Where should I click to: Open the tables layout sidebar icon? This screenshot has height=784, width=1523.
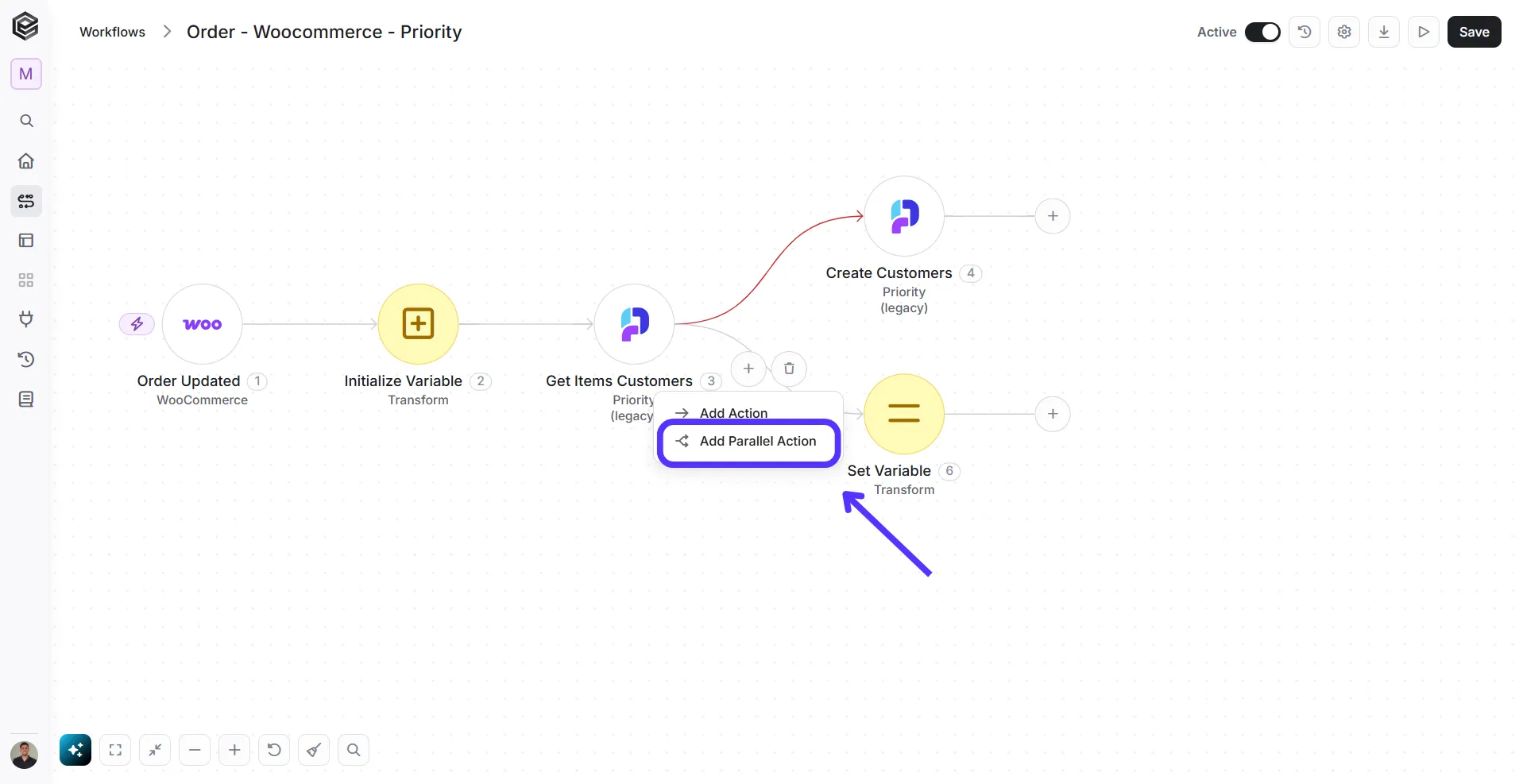pos(26,240)
